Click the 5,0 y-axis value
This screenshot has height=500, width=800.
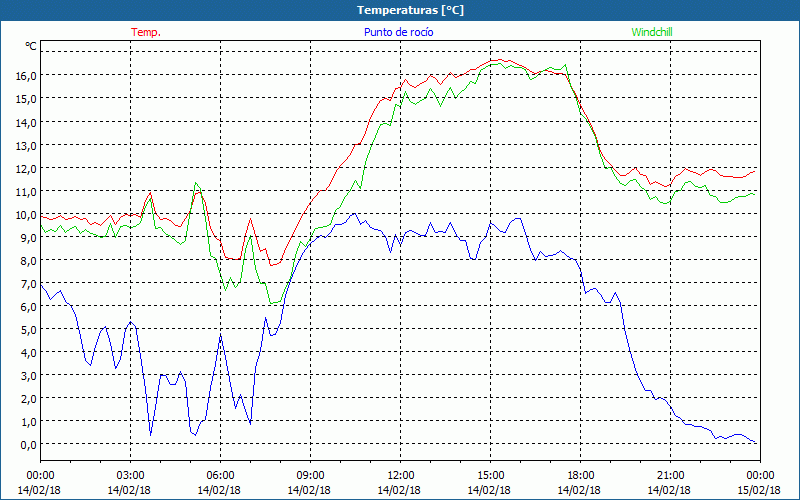(x=30, y=329)
